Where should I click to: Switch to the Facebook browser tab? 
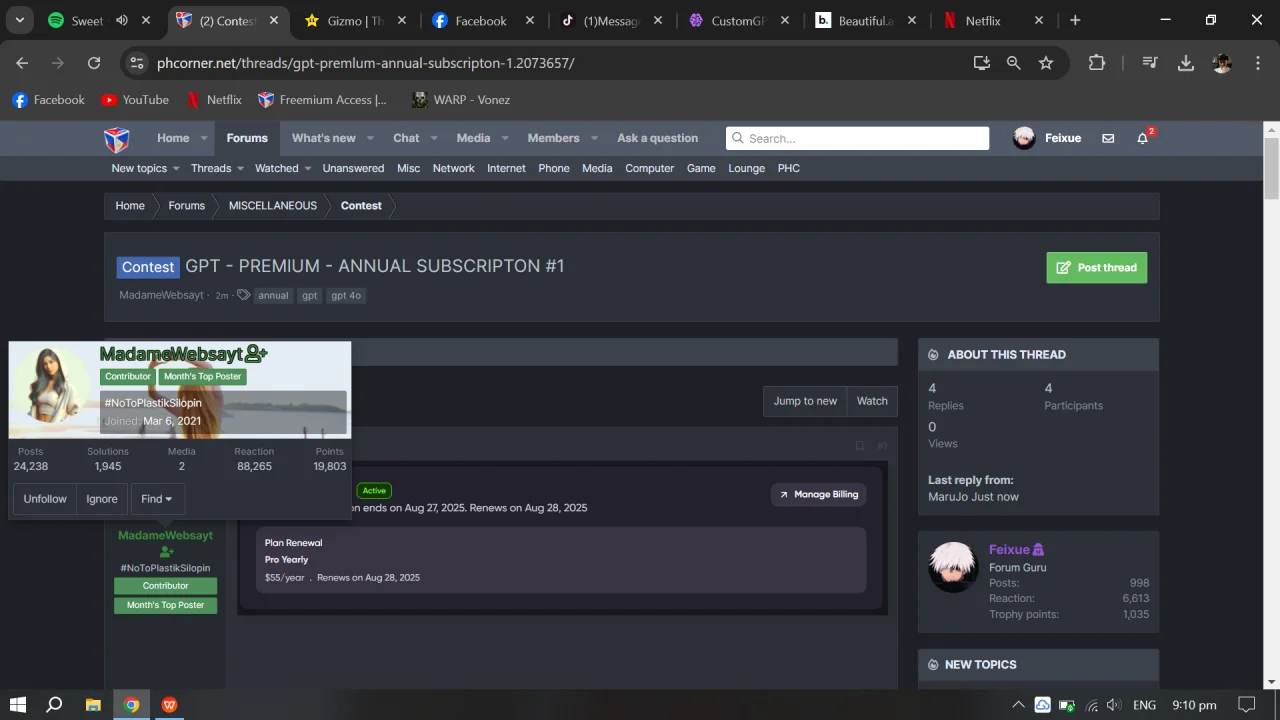482,20
